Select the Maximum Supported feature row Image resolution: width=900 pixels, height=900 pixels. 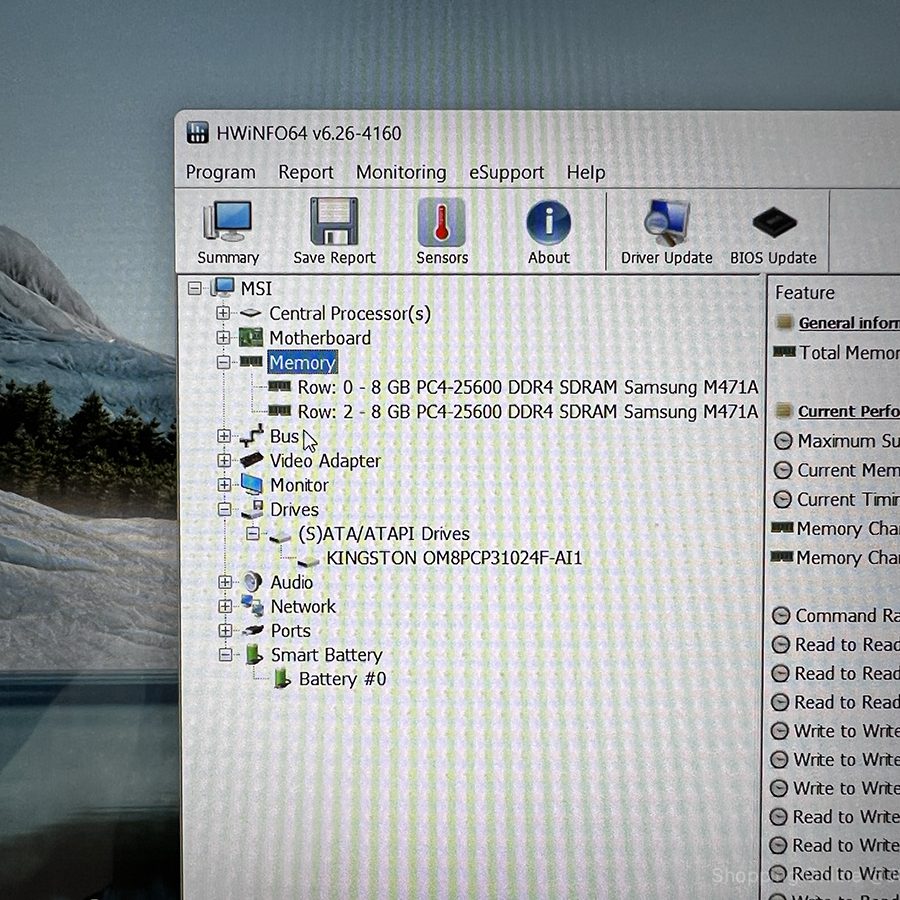(x=836, y=441)
